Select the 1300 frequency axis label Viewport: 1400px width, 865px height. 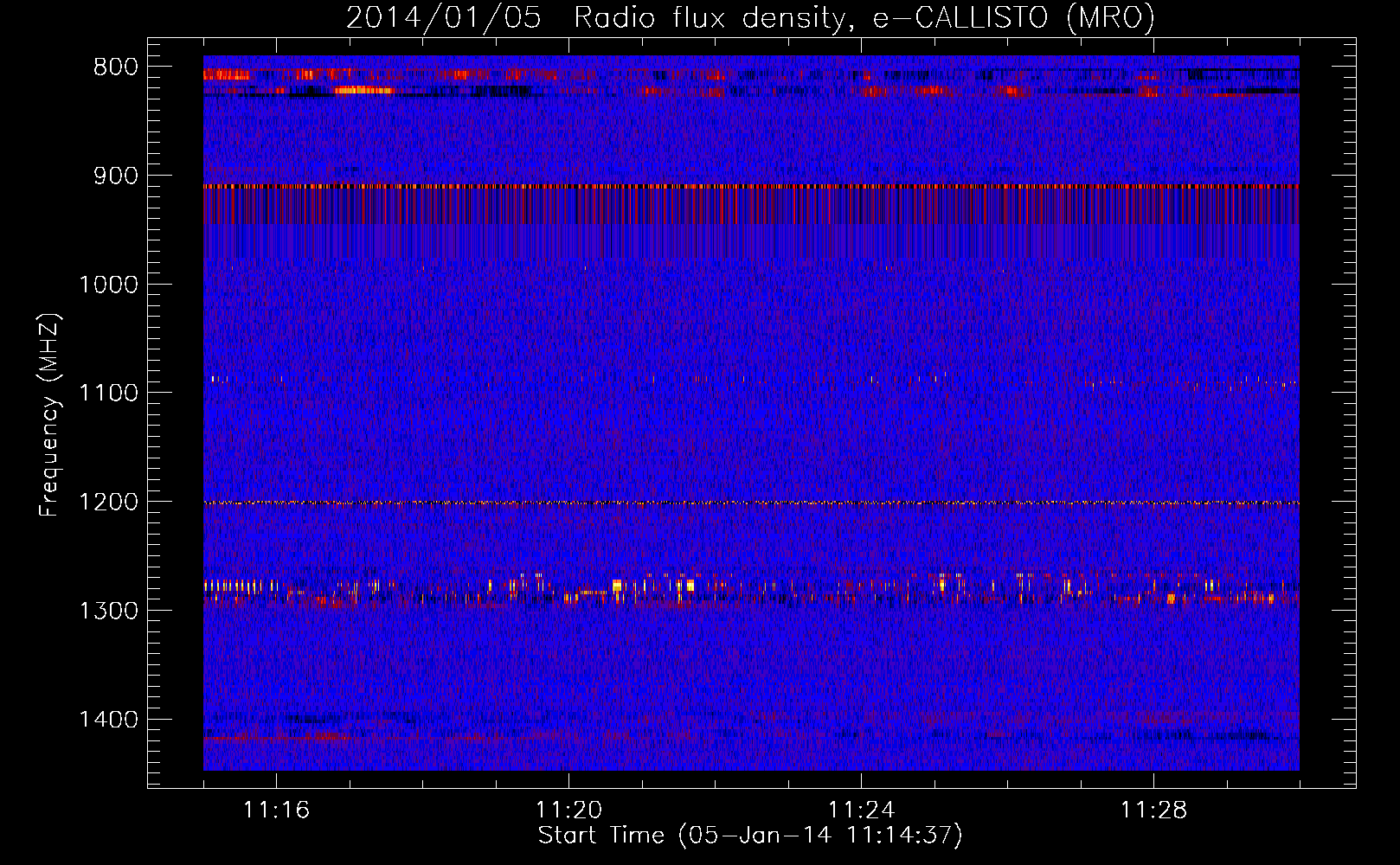point(108,612)
